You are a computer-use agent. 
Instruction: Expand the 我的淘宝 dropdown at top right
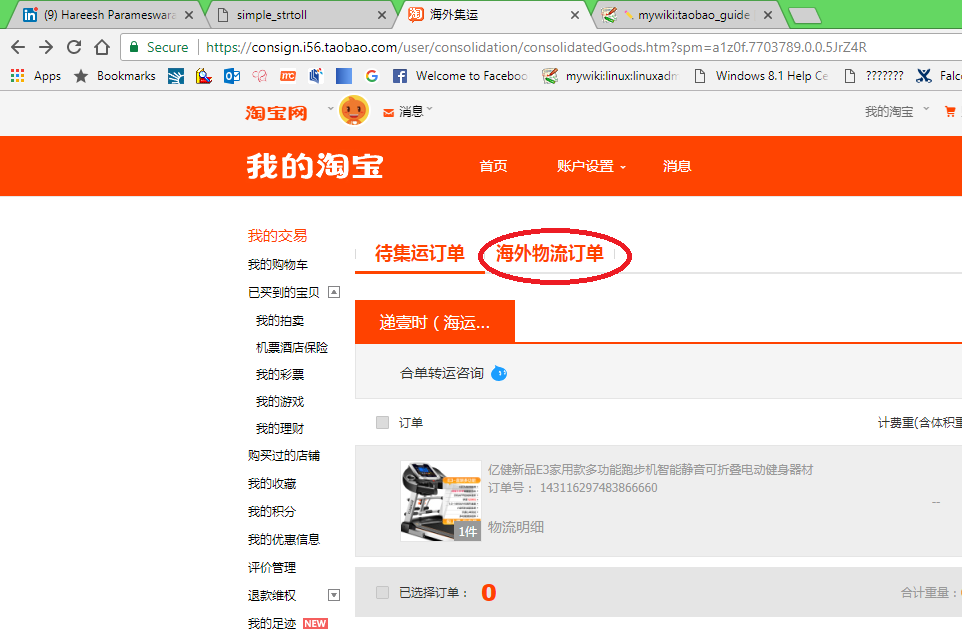(x=897, y=112)
